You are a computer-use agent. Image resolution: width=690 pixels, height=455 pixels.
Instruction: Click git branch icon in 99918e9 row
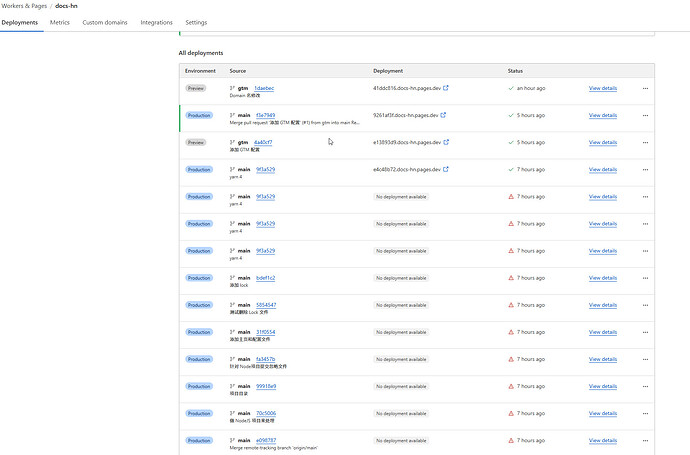tap(232, 386)
